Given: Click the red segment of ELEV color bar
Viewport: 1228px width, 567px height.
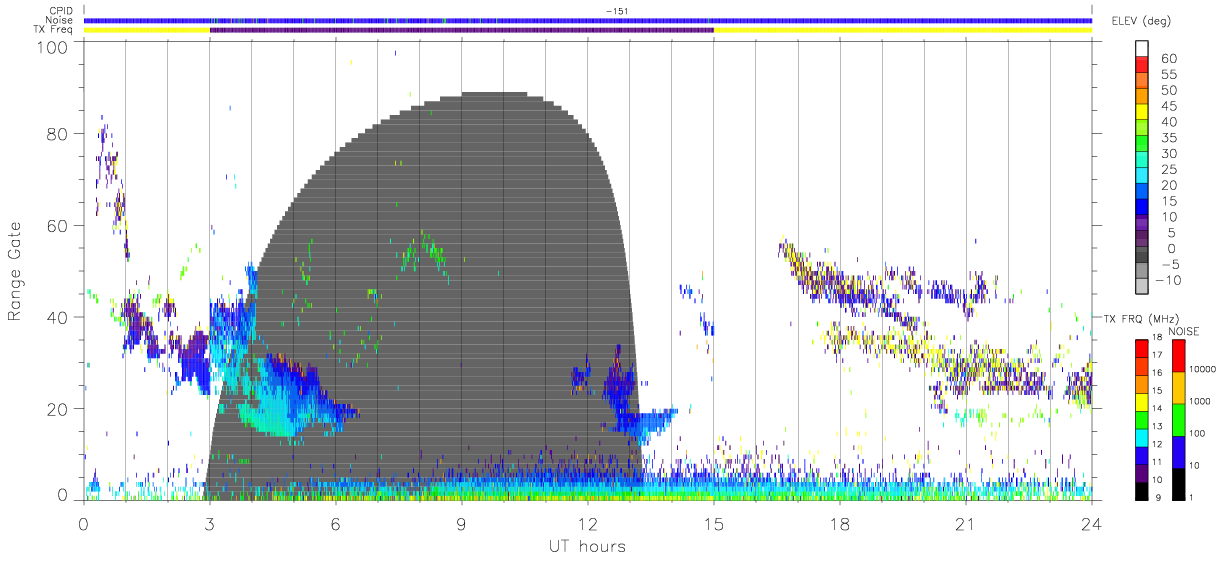Looking at the screenshot, I should (1141, 65).
